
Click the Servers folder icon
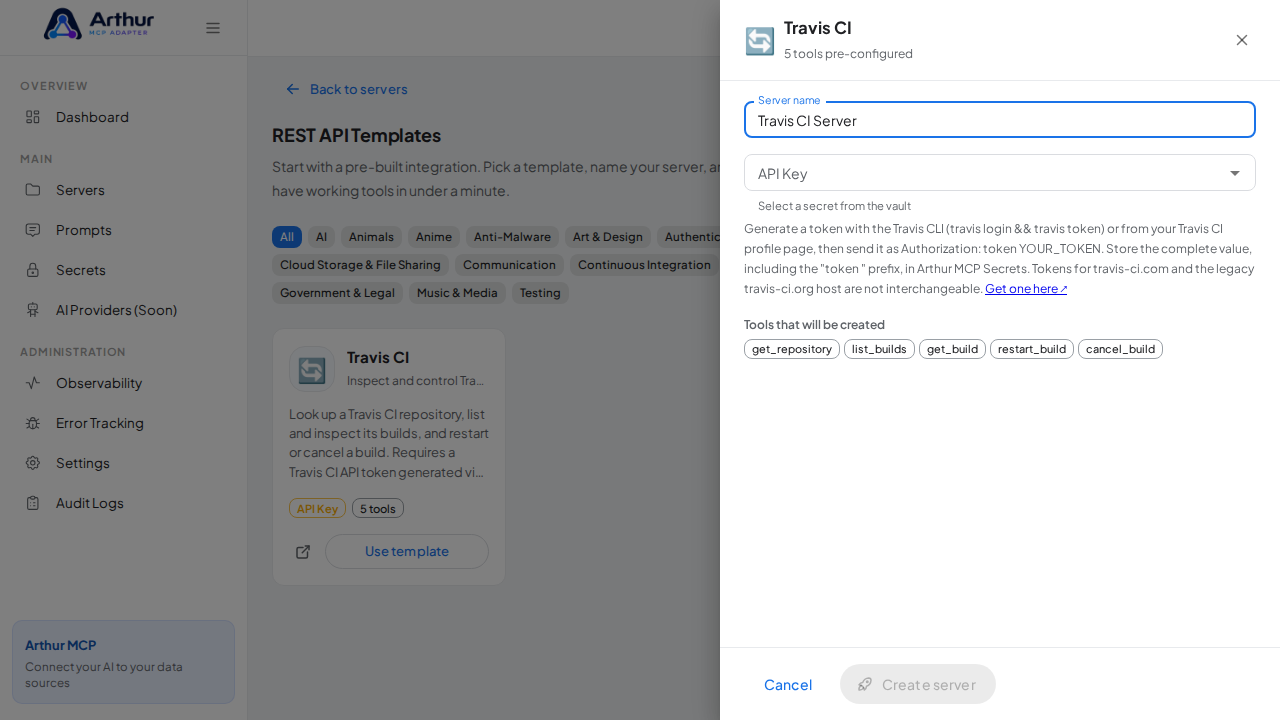[x=33, y=190]
